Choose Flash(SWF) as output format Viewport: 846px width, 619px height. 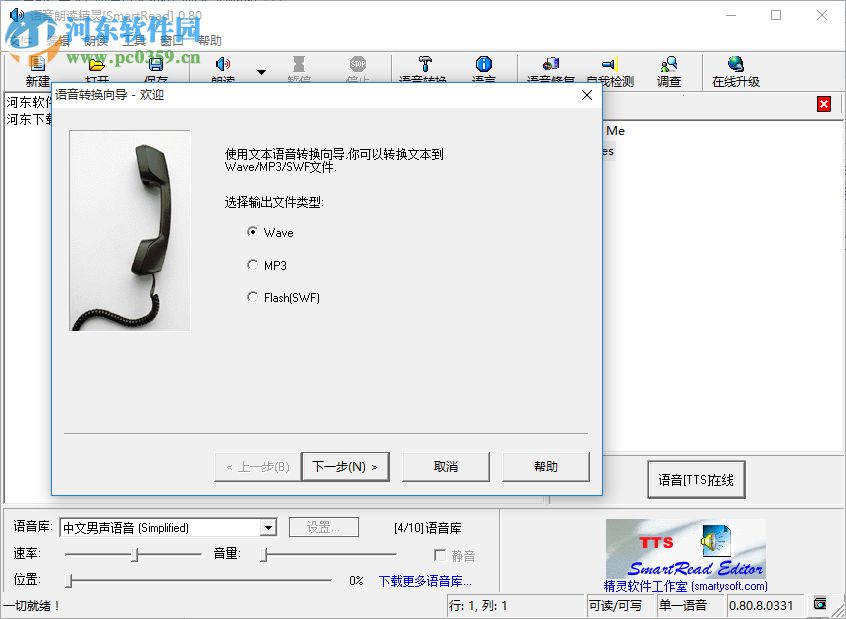tap(255, 297)
